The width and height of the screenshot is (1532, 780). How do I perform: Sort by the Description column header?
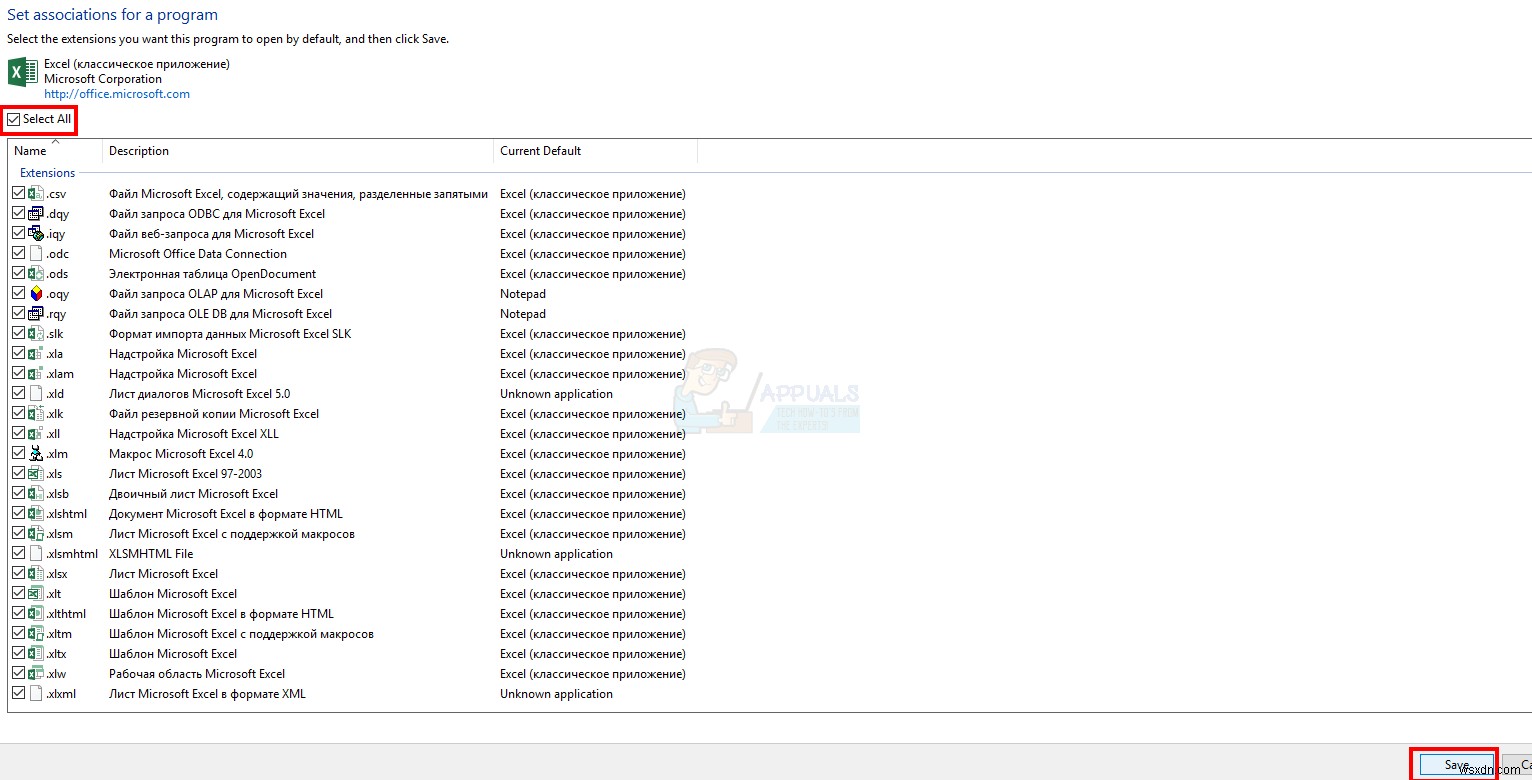(x=298, y=151)
